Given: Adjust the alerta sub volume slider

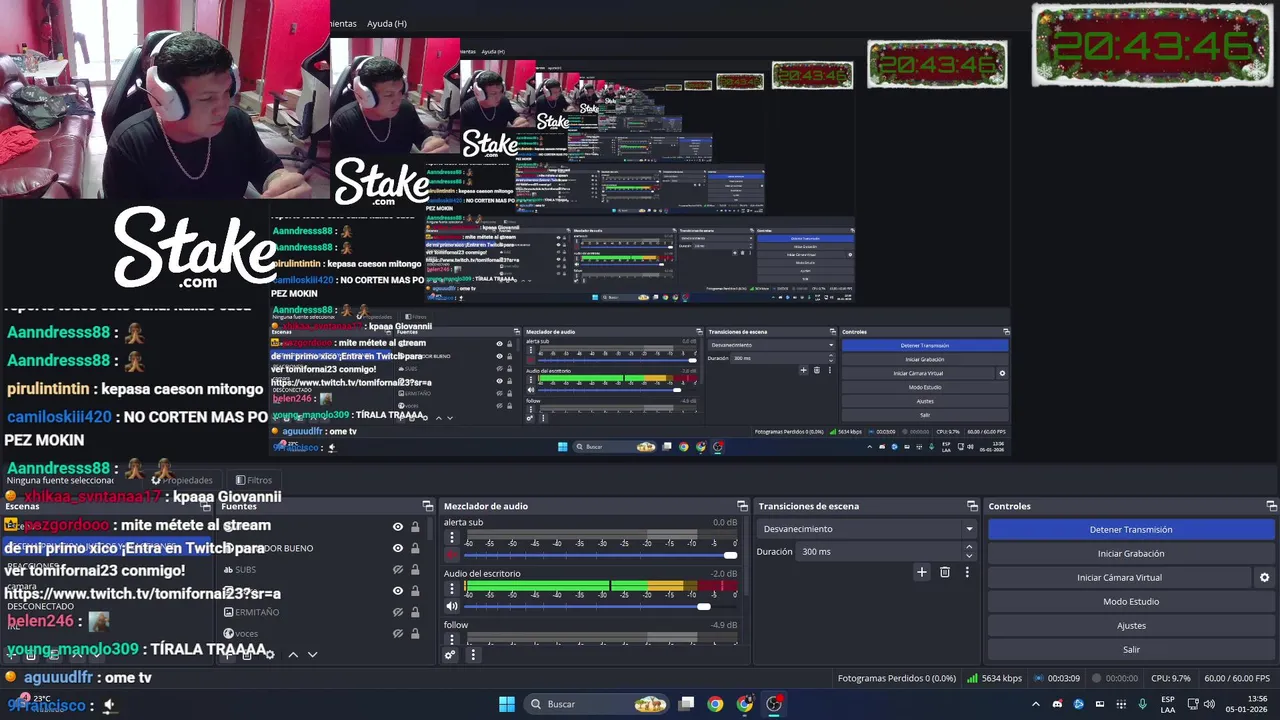Looking at the screenshot, I should coord(600,555).
